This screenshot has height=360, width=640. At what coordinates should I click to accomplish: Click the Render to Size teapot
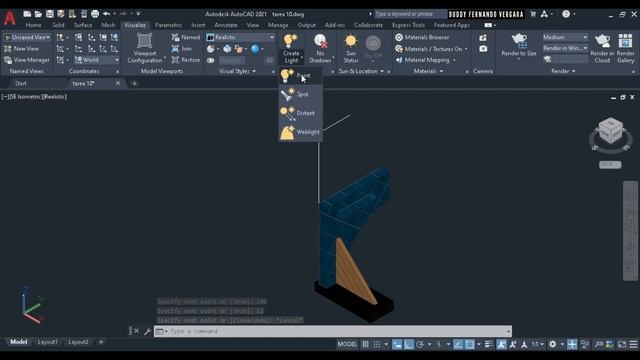tap(519, 45)
